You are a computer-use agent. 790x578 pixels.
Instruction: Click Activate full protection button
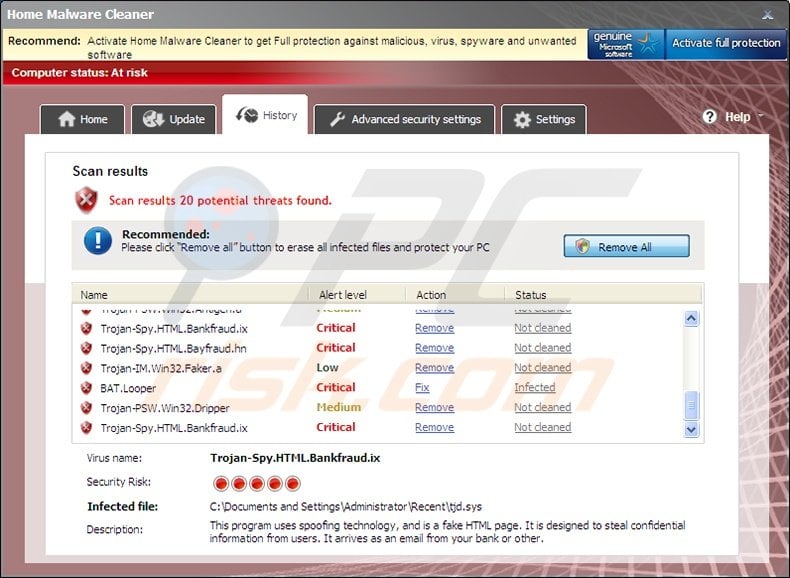(726, 44)
